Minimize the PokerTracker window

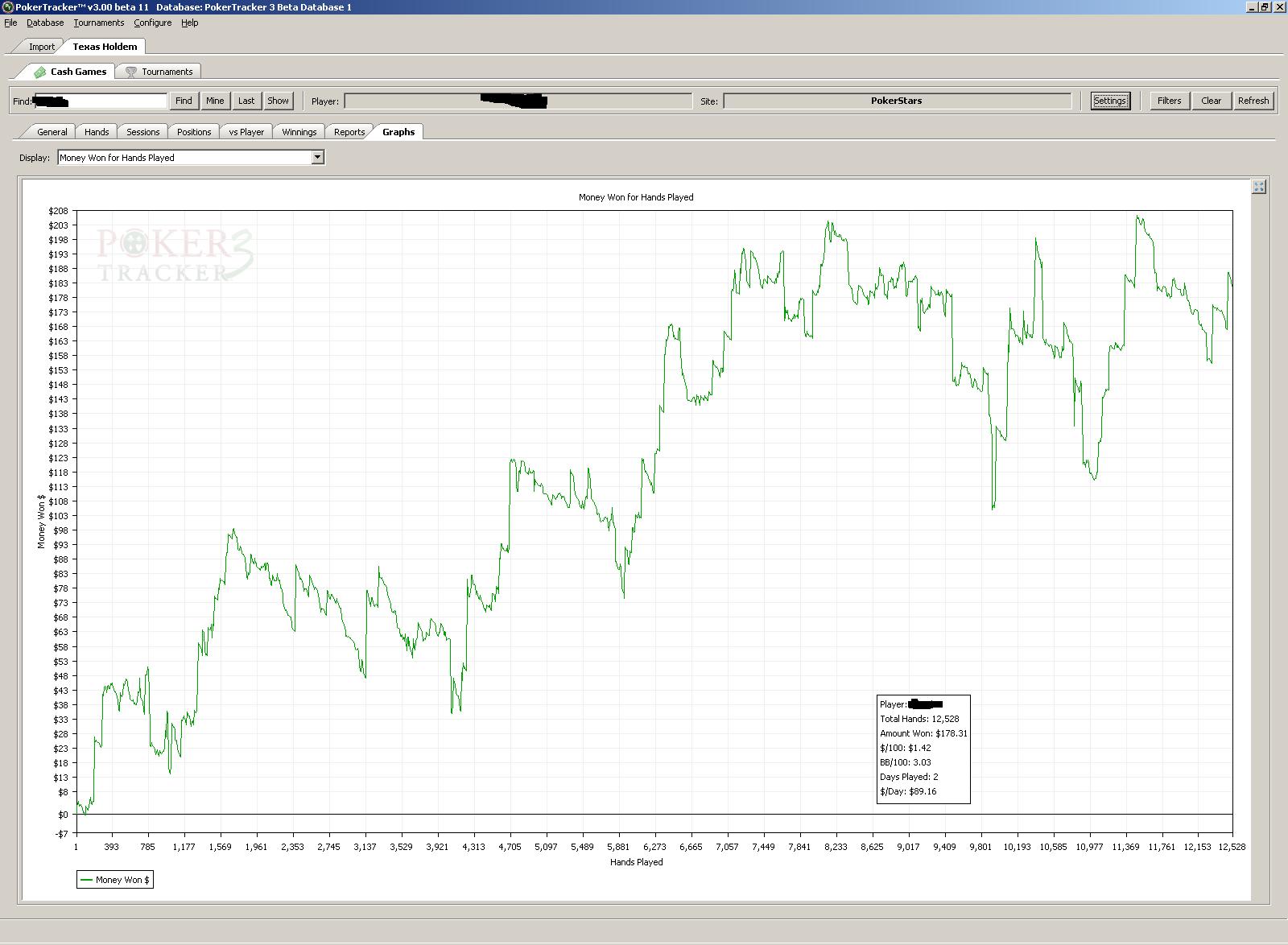(1252, 6)
